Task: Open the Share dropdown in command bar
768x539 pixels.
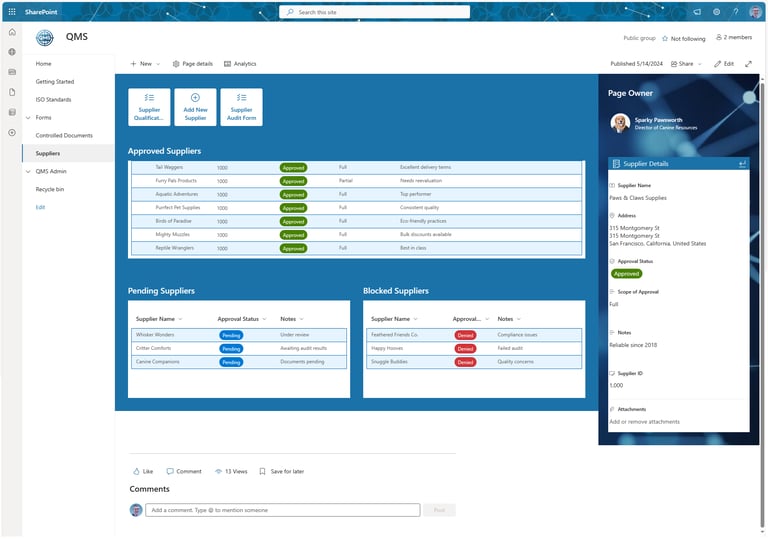Action: [x=686, y=64]
